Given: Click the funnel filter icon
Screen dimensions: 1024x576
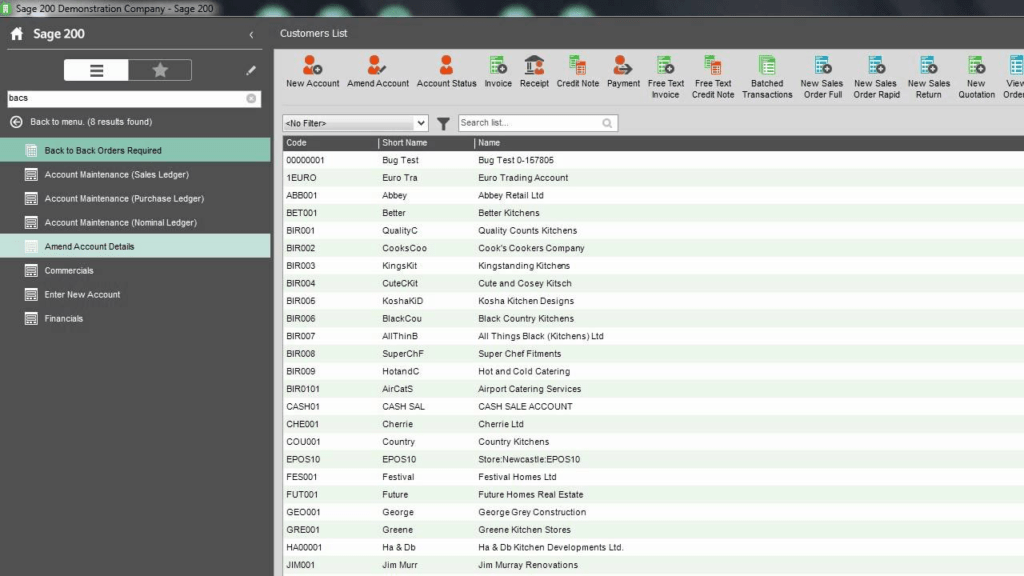Looking at the screenshot, I should pyautogui.click(x=443, y=123).
